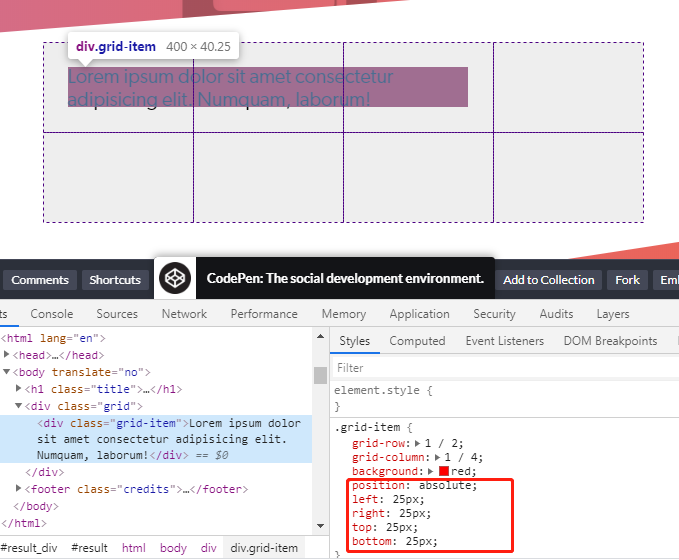679x560 pixels.
Task: Open the red background color swatch
Action: pyautogui.click(x=443, y=471)
